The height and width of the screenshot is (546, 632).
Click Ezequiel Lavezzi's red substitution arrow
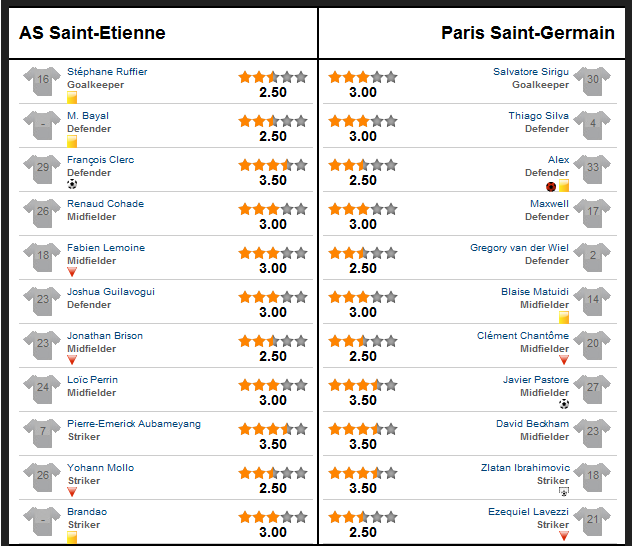pyautogui.click(x=564, y=536)
